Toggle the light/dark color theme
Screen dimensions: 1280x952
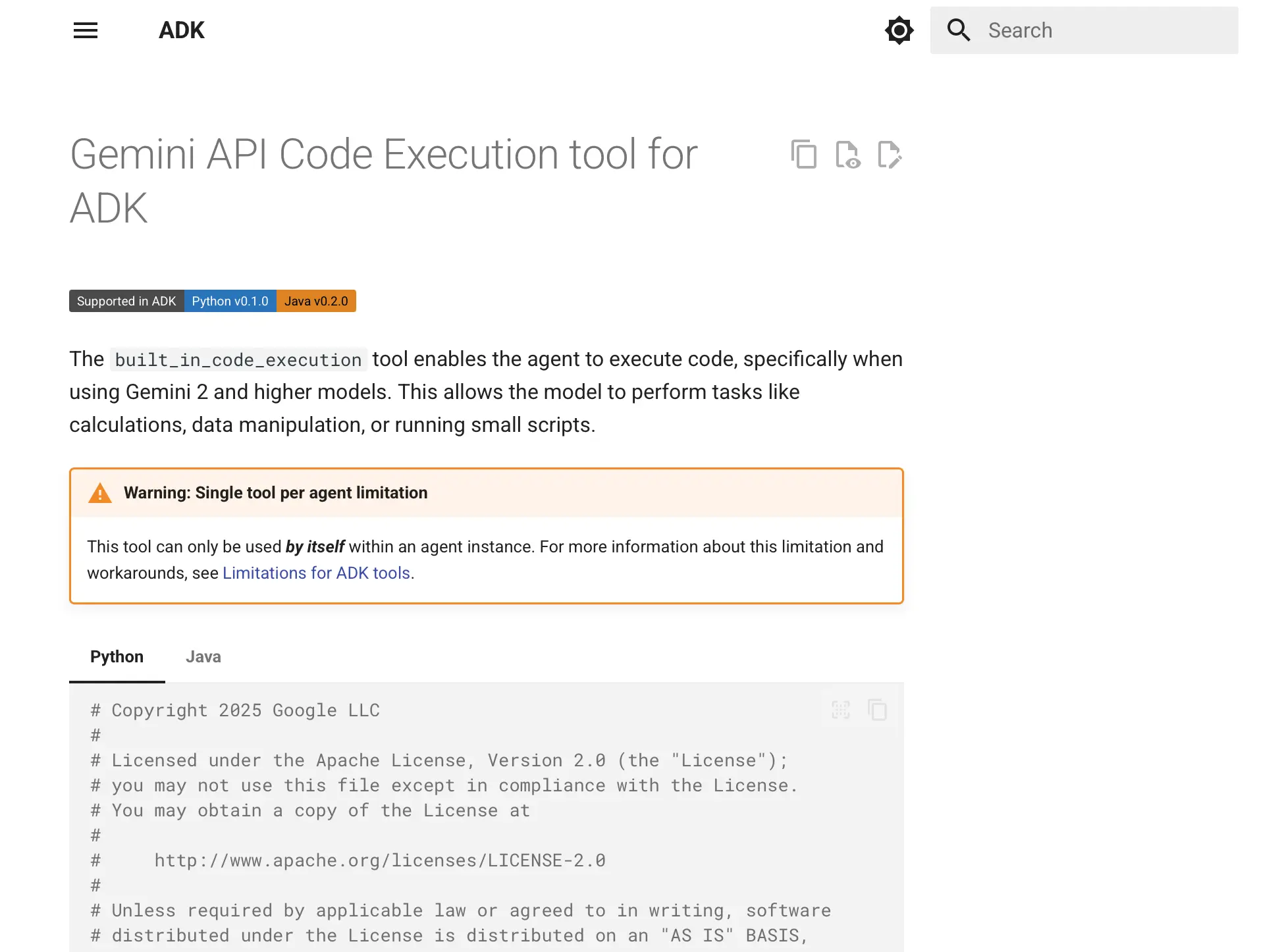point(899,30)
